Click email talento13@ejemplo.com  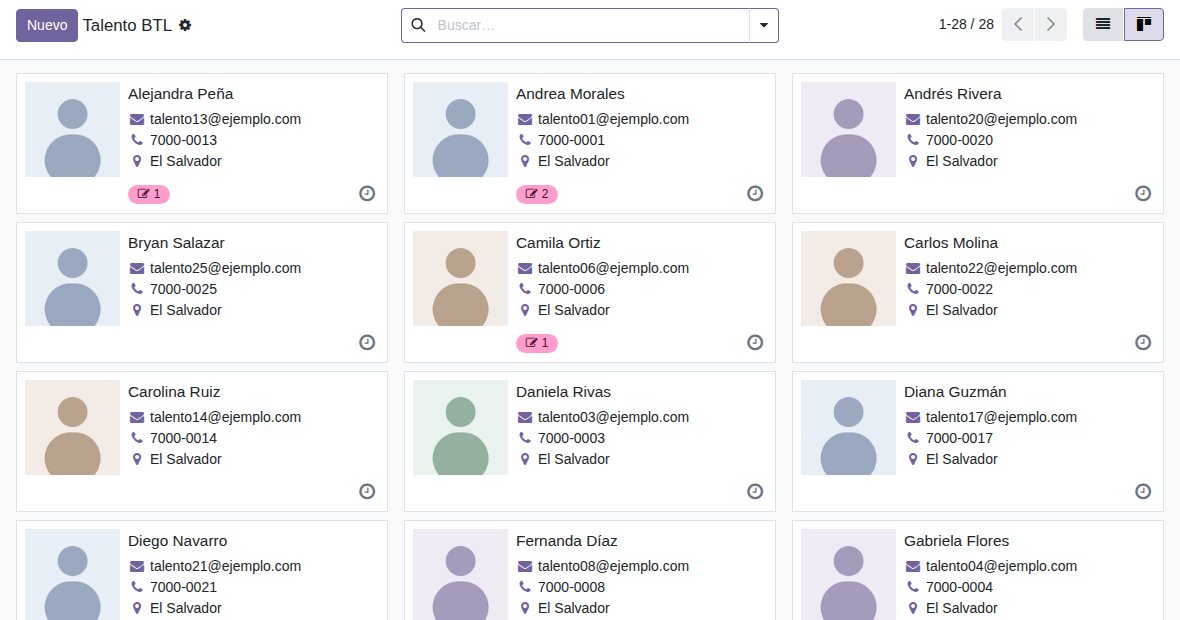coord(225,119)
